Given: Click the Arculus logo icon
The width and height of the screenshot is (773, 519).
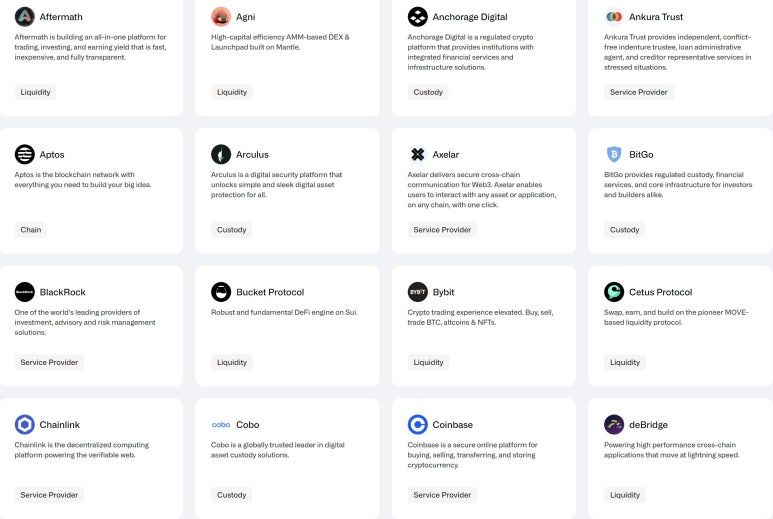Looking at the screenshot, I should [x=221, y=154].
